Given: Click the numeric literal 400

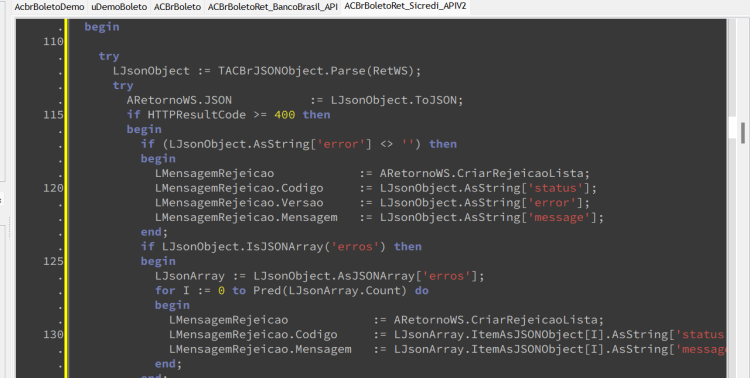Looking at the screenshot, I should pos(285,115).
